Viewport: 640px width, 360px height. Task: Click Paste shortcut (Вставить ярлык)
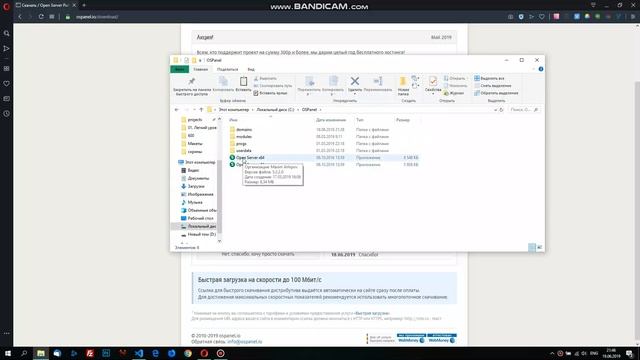[270, 93]
